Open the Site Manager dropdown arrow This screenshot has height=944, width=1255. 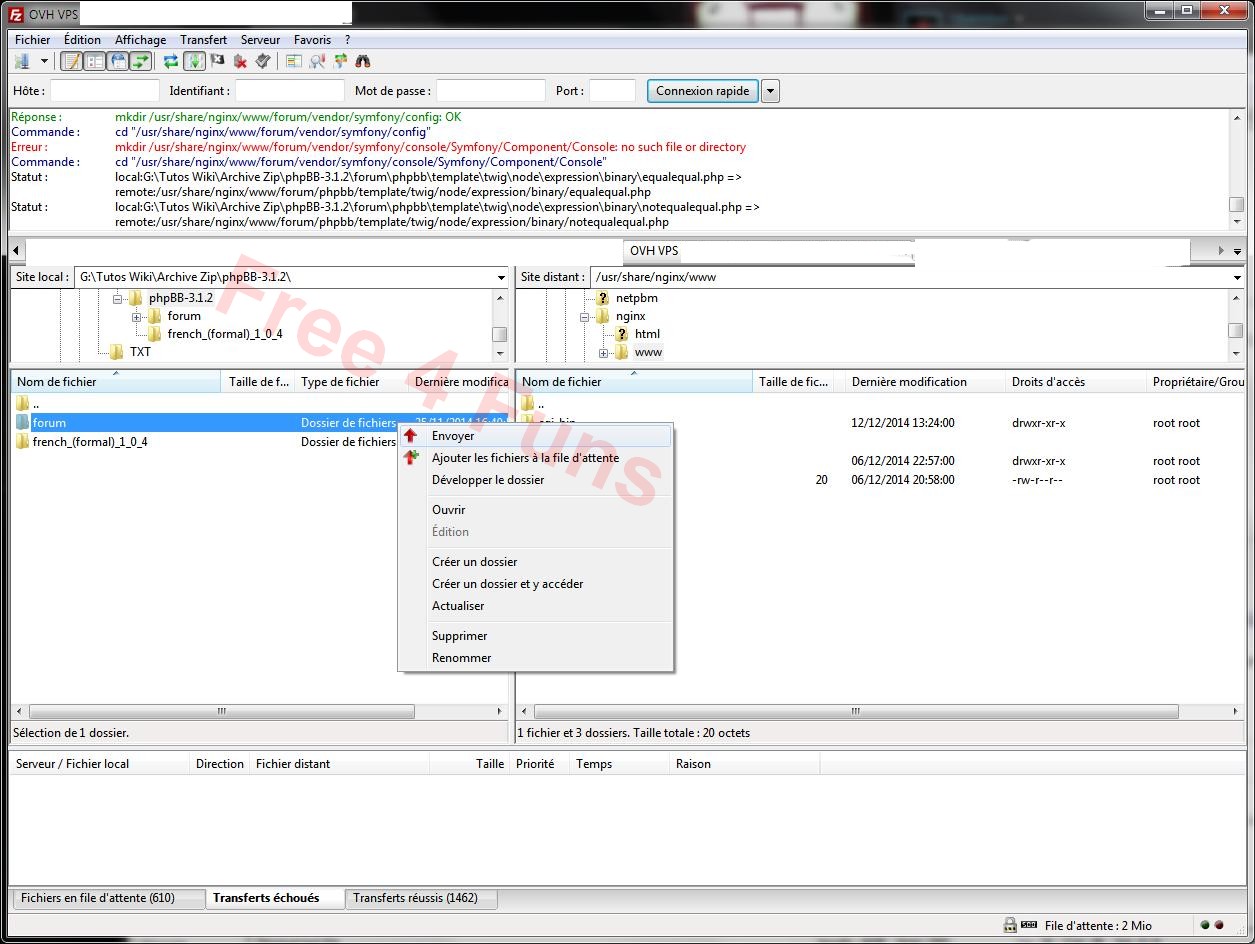[43, 60]
